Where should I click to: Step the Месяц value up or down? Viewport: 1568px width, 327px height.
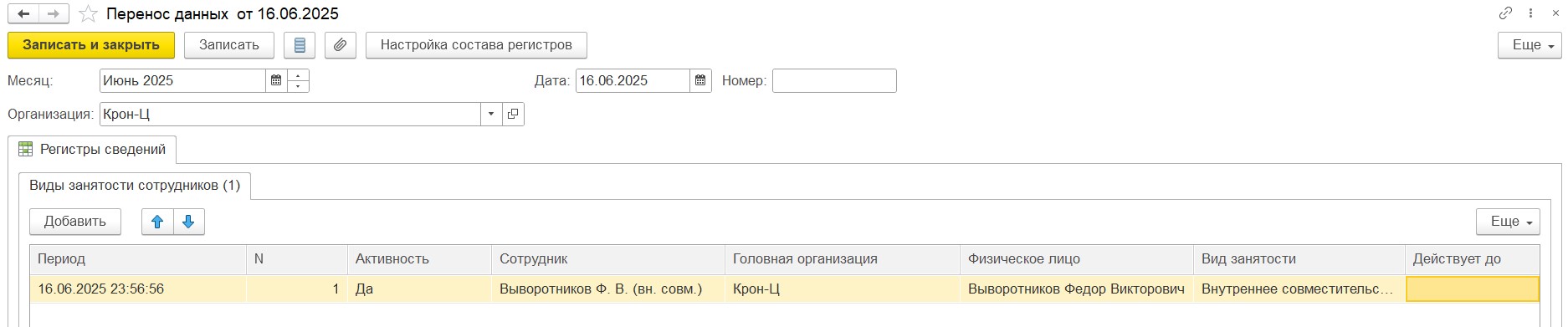point(299,81)
